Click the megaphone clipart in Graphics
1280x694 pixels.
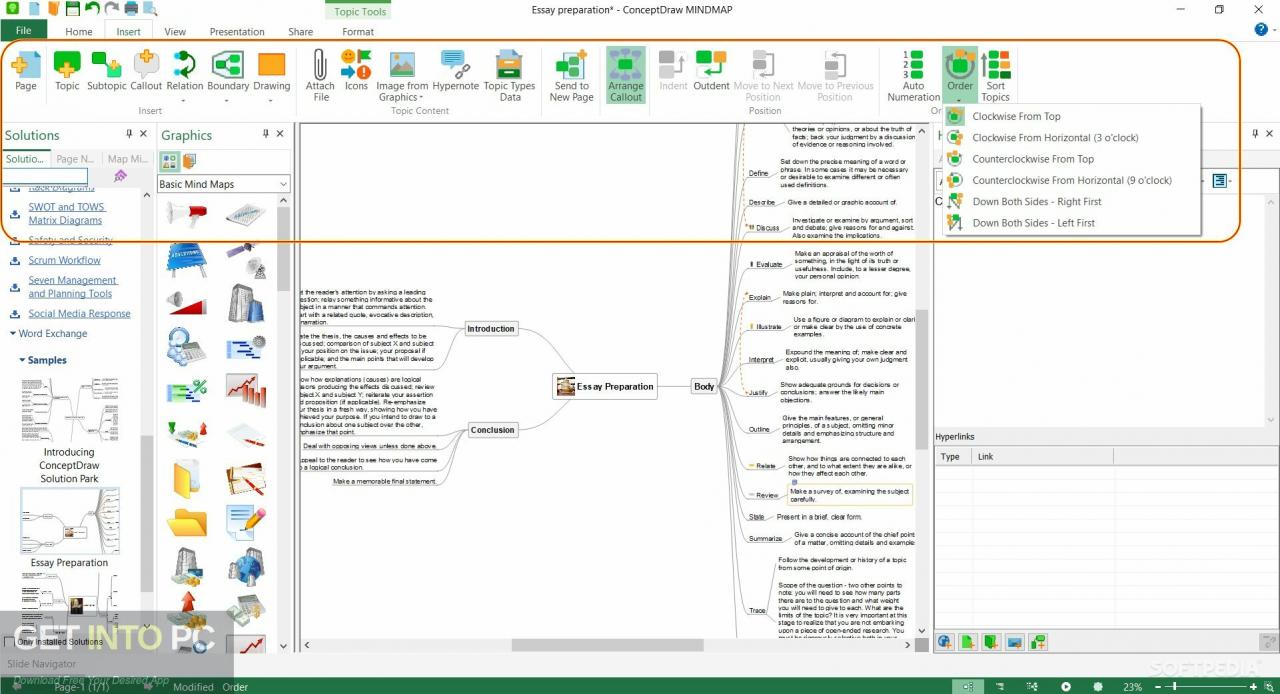187,214
